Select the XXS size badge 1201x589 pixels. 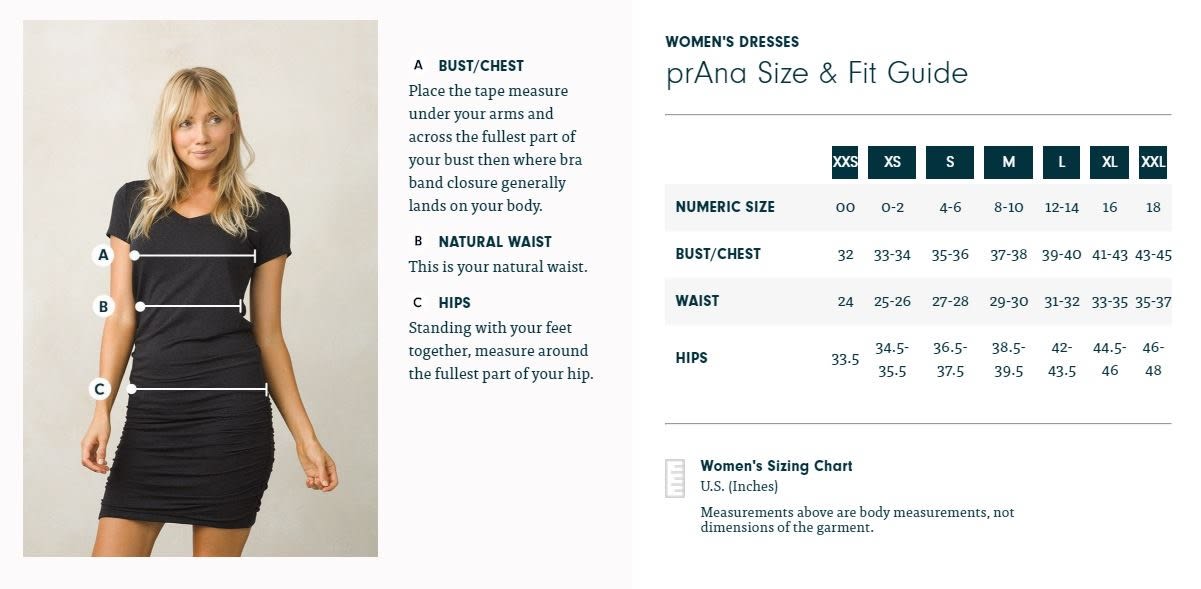pyautogui.click(x=845, y=162)
